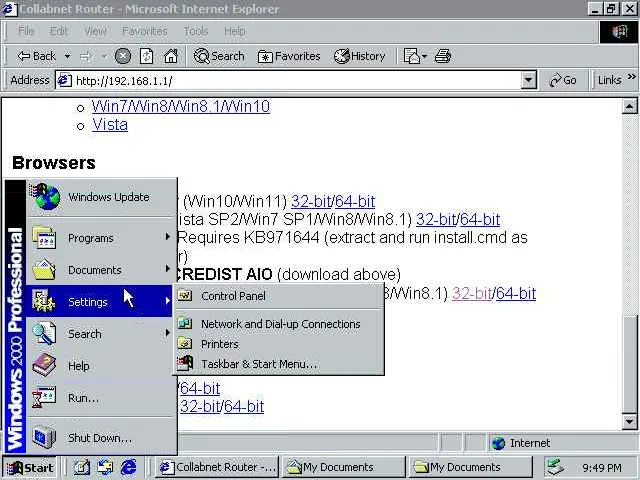This screenshot has height=480, width=640.
Task: Click the Go button
Action: tap(563, 80)
